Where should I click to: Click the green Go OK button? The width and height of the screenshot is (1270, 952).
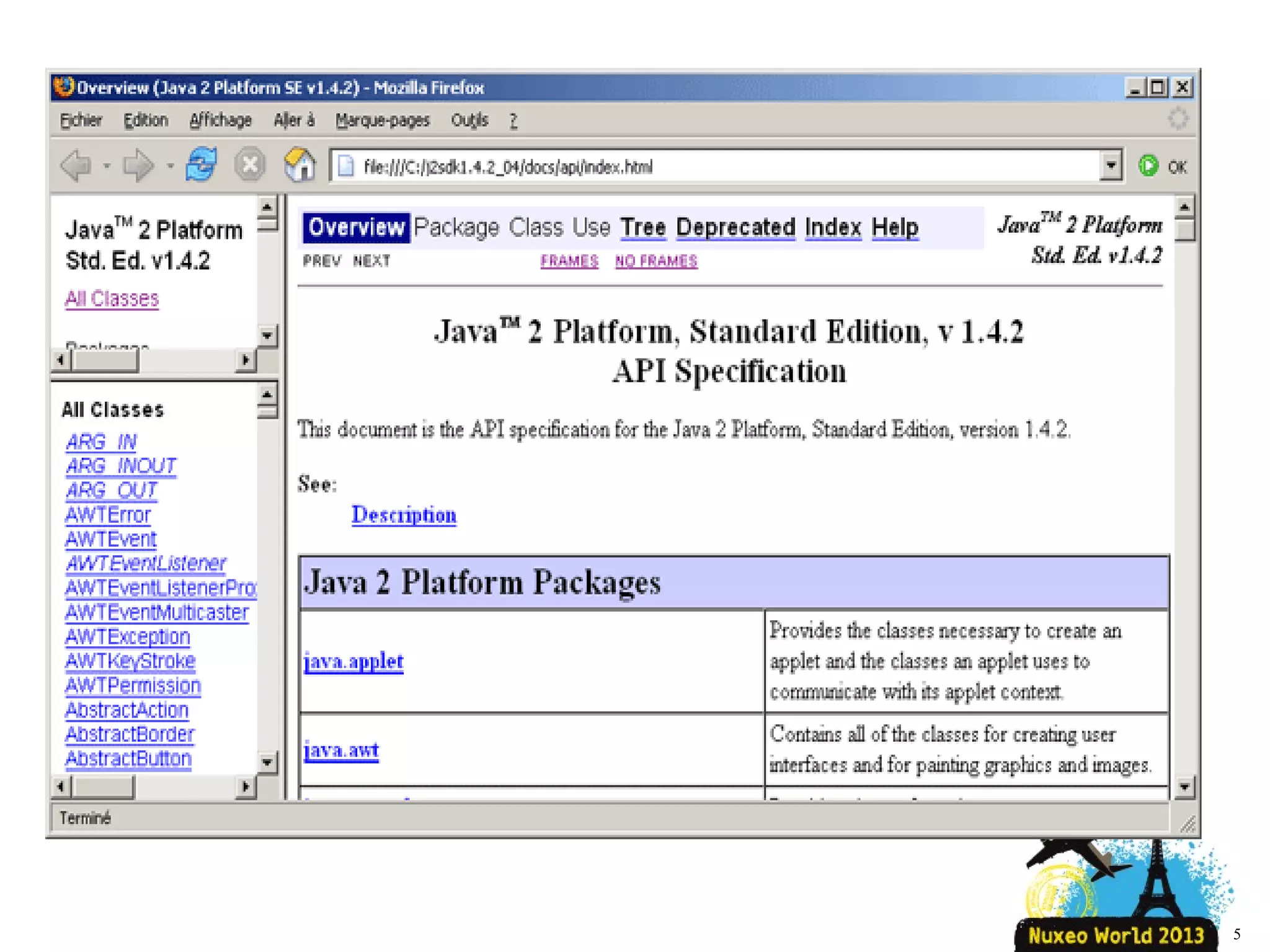pyautogui.click(x=1148, y=166)
